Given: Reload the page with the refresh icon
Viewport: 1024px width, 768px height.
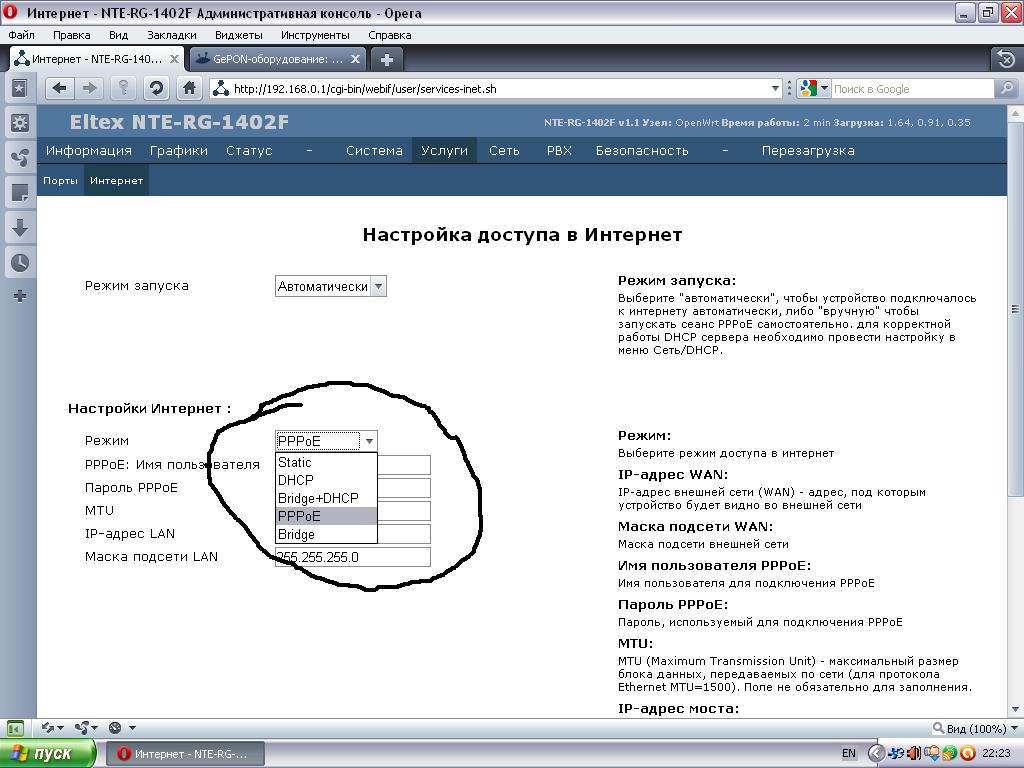Looking at the screenshot, I should tap(156, 88).
